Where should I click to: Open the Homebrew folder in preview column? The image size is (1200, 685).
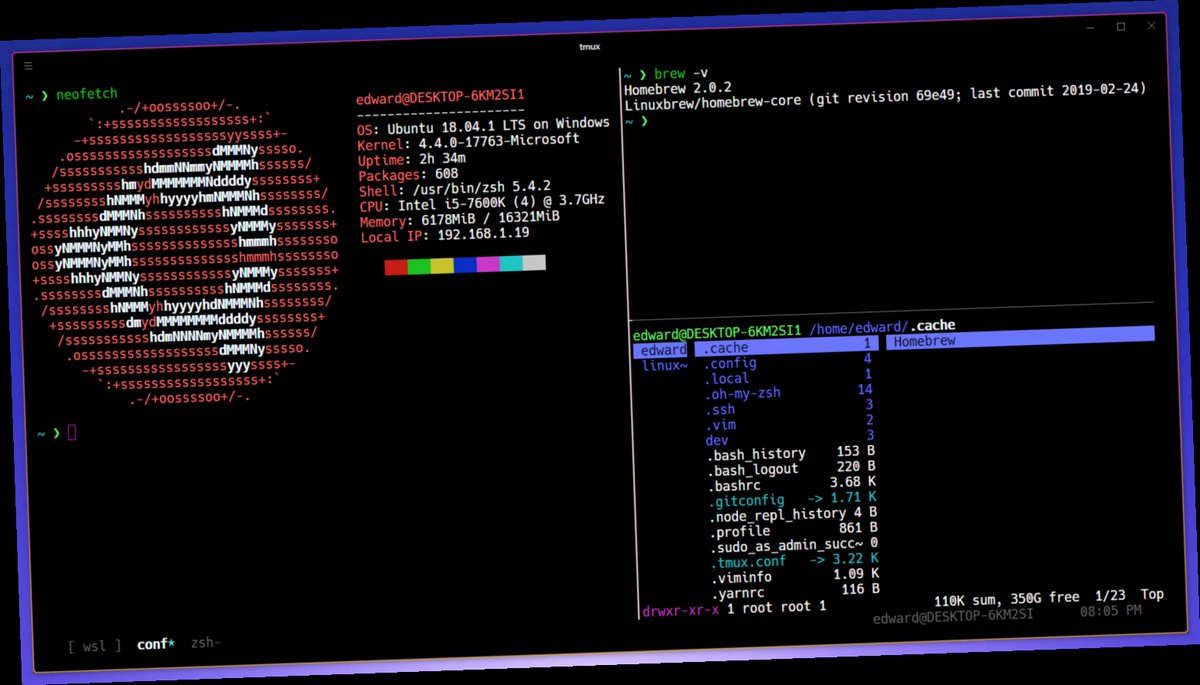[x=1020, y=340]
